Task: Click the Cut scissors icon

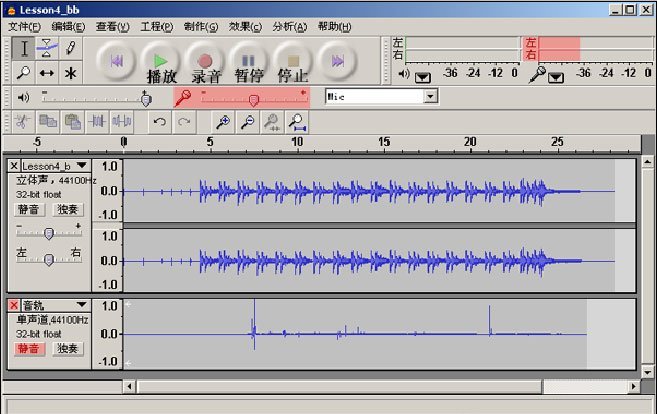Action: click(x=23, y=122)
